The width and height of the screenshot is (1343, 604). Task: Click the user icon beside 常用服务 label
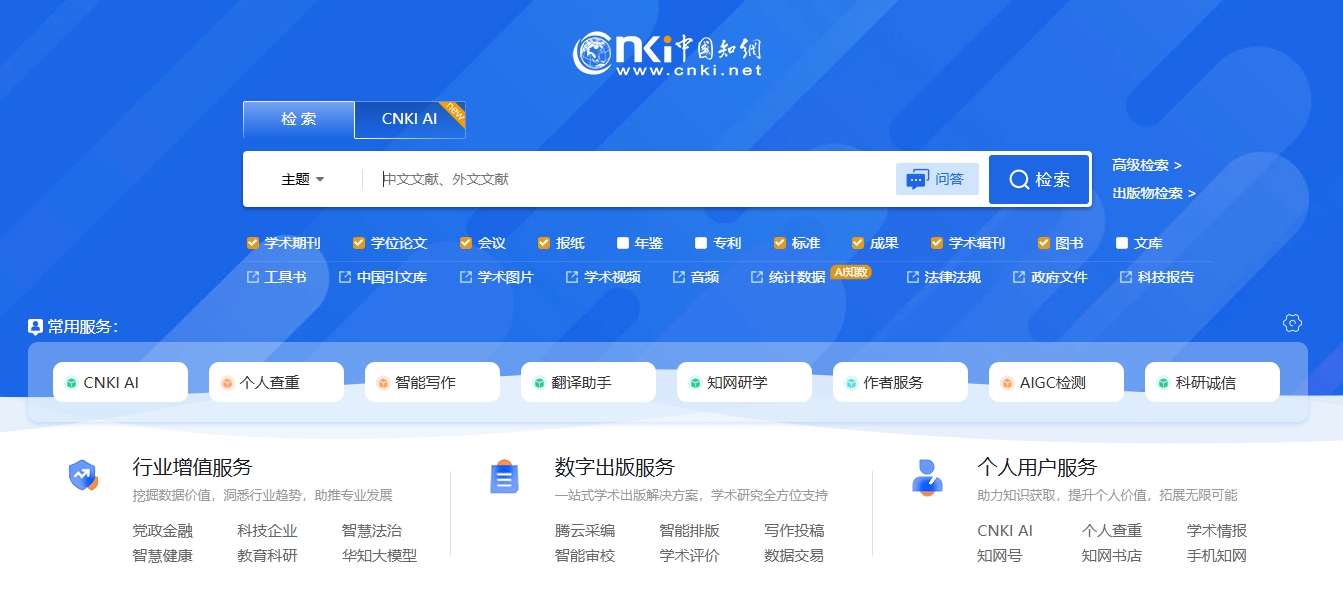(x=36, y=327)
